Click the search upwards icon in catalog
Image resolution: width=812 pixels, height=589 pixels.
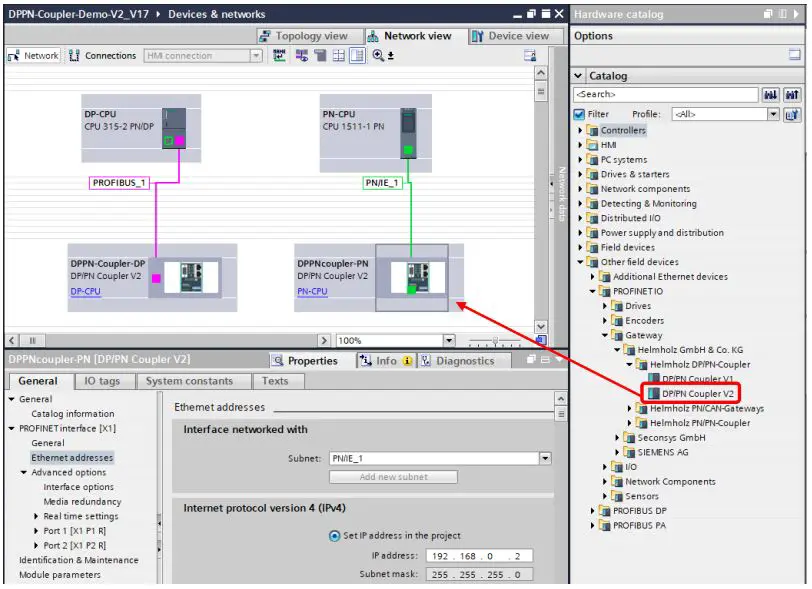coord(792,94)
